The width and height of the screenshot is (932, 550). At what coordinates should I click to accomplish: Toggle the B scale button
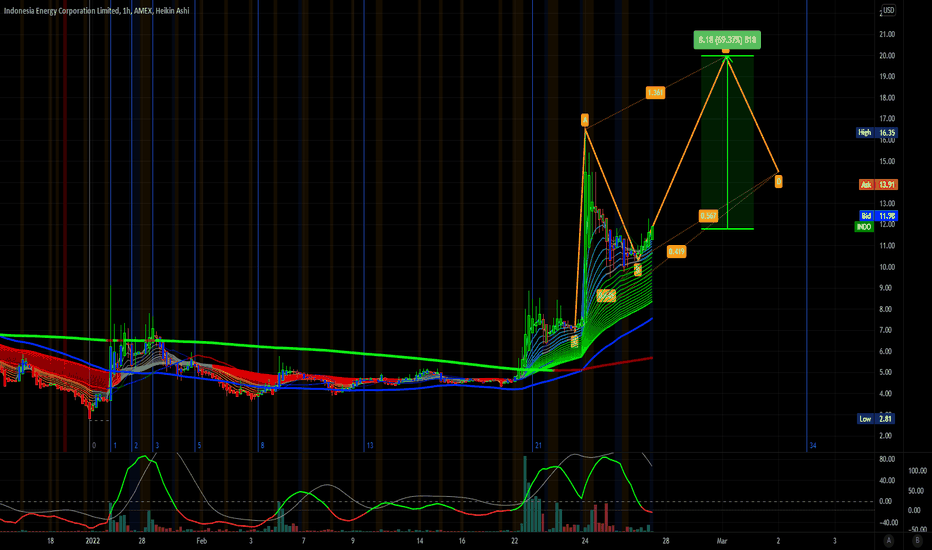pyautogui.click(x=917, y=540)
